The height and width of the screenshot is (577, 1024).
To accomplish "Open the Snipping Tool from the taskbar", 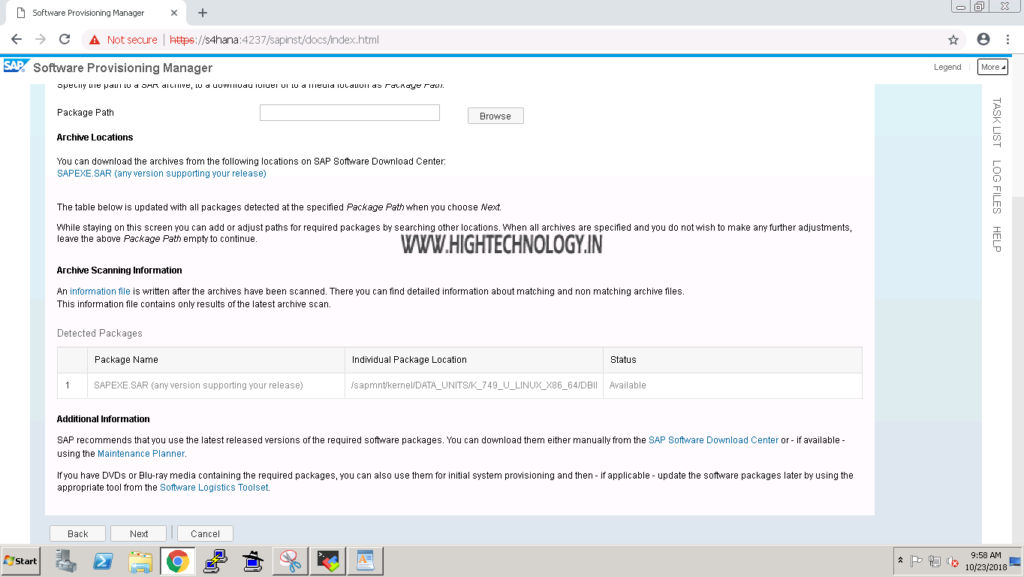I will point(290,561).
